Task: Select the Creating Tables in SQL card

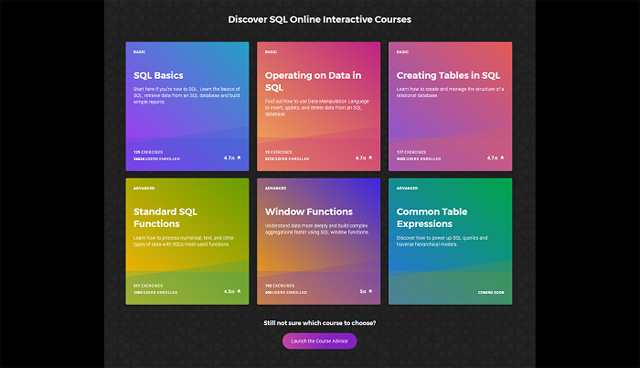Action: pyautogui.click(x=450, y=106)
